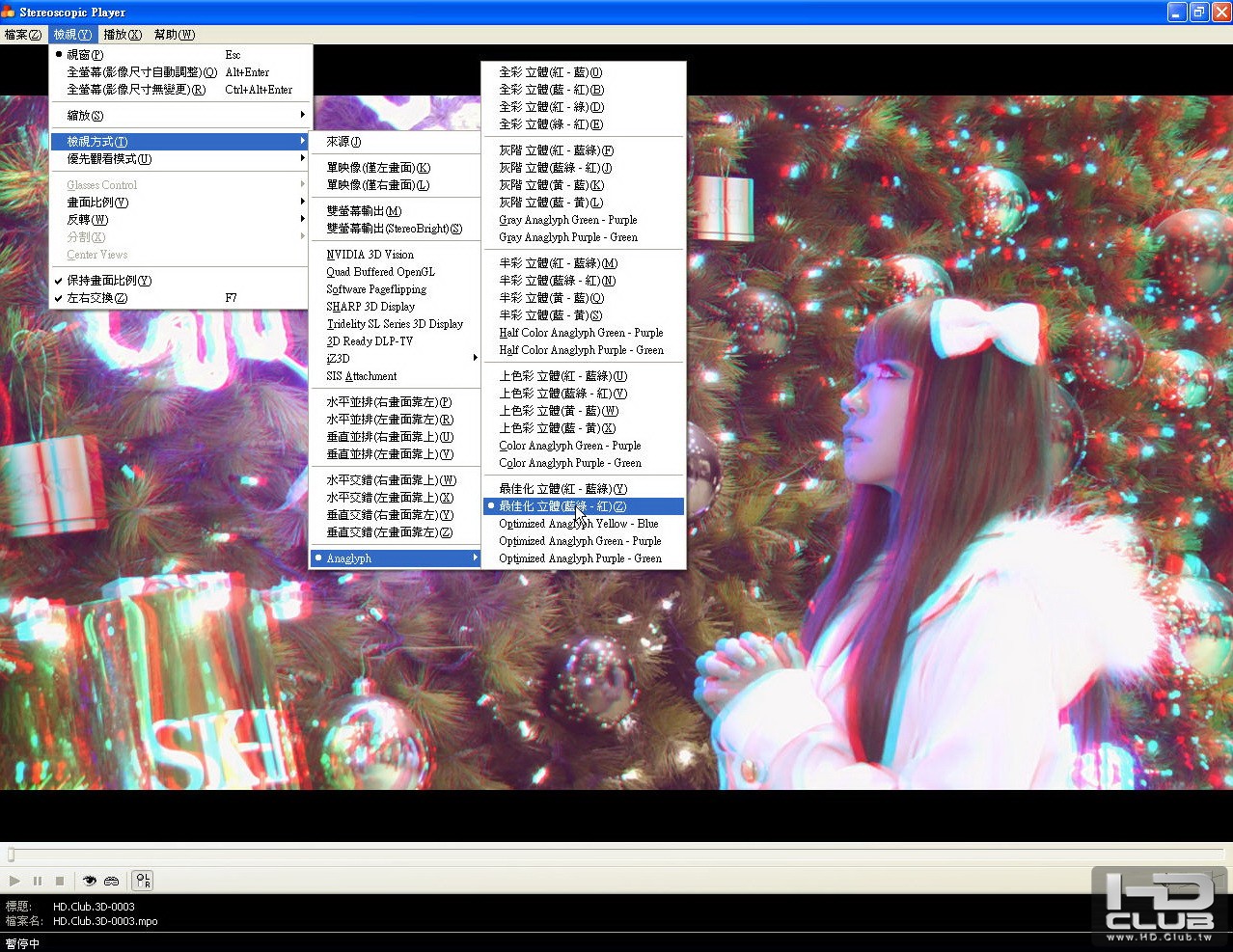Open the 幫助(W) menu

click(x=174, y=35)
